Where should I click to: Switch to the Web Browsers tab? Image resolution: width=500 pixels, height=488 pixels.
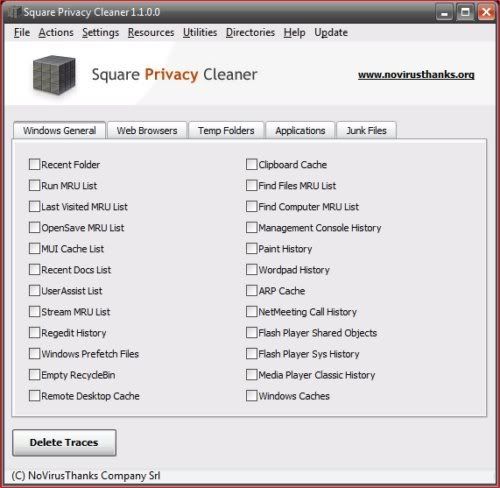click(147, 130)
